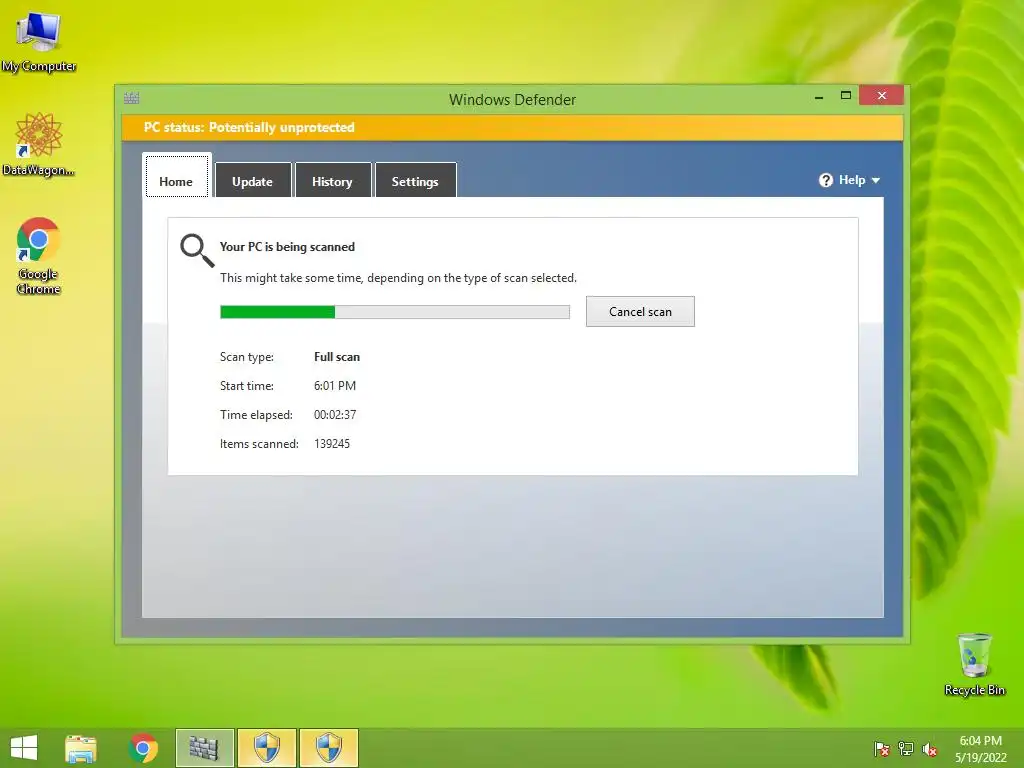Click the Start time 6:01 PM value
Viewport: 1024px width, 768px height.
(334, 386)
